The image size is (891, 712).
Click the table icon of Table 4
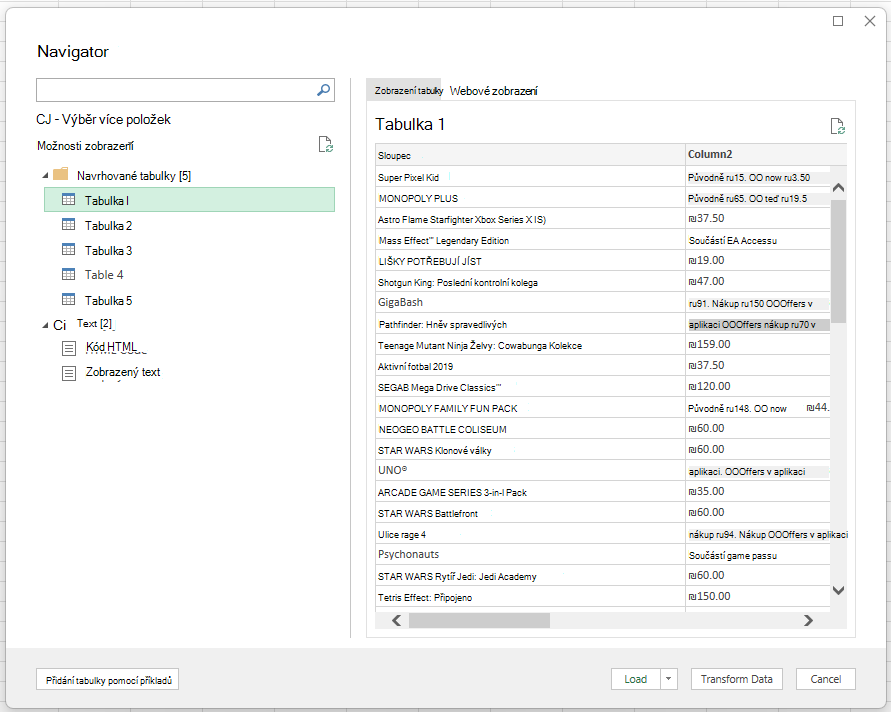(x=68, y=274)
